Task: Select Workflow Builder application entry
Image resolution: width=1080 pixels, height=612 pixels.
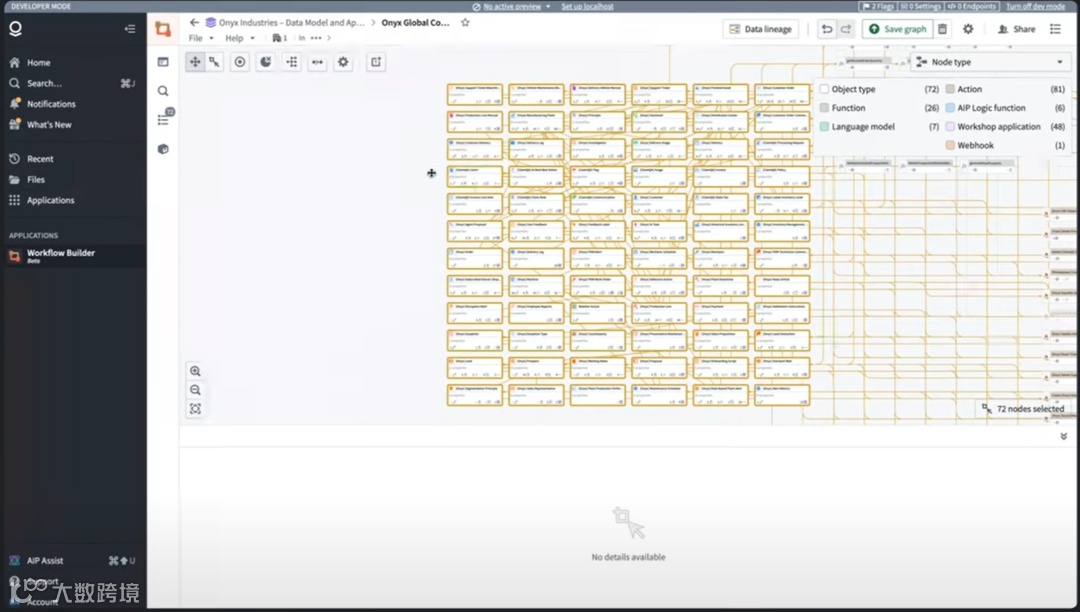Action: tap(74, 256)
